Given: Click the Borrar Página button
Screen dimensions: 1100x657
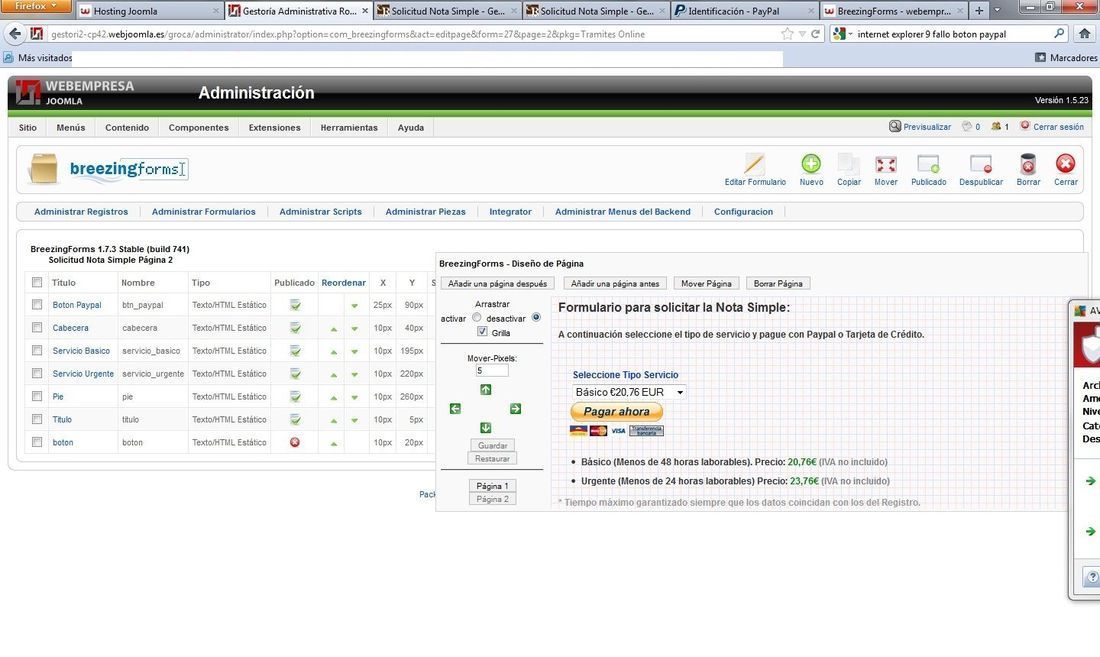Looking at the screenshot, I should pos(778,283).
